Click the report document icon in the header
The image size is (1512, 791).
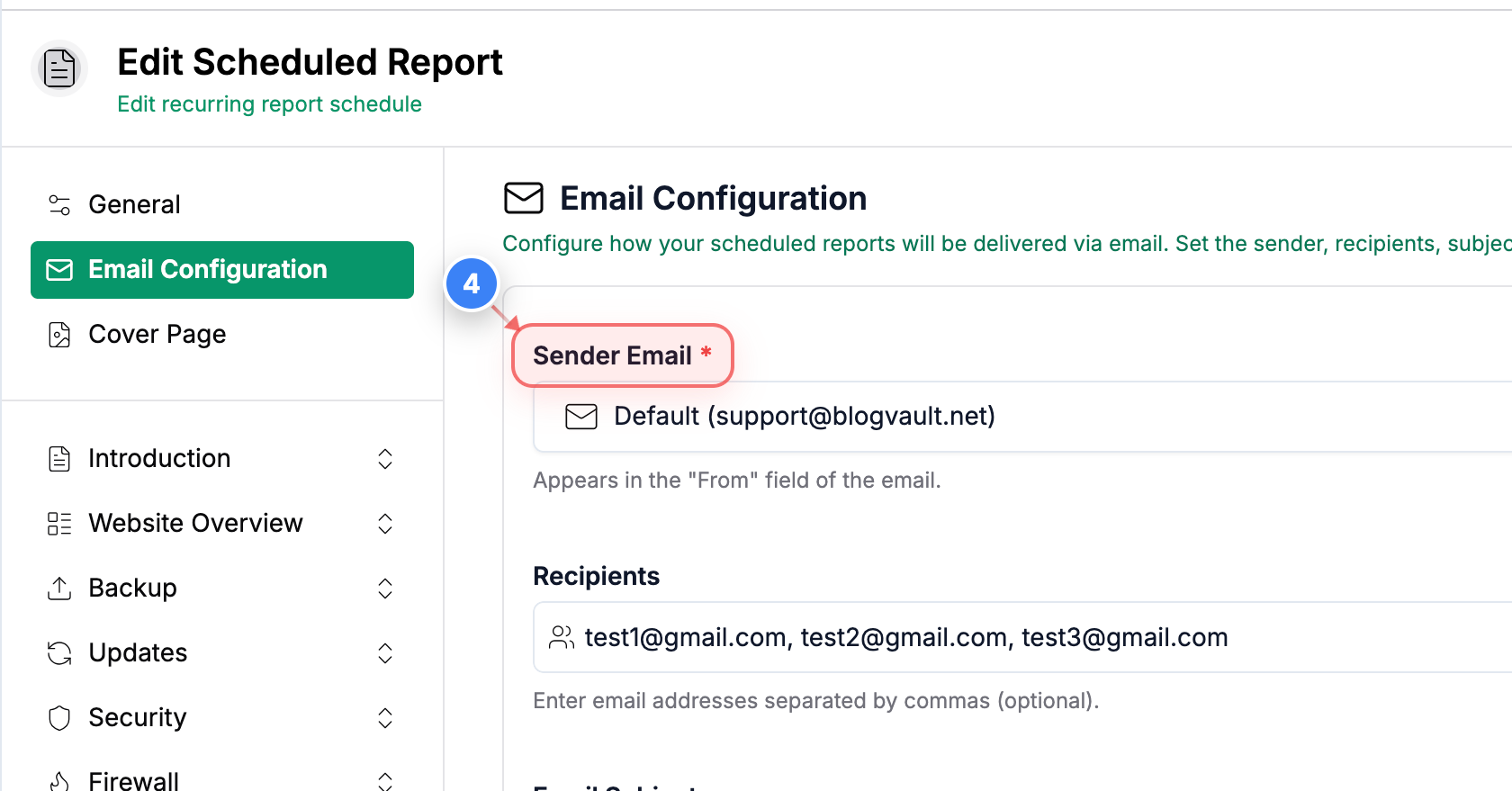pos(59,67)
